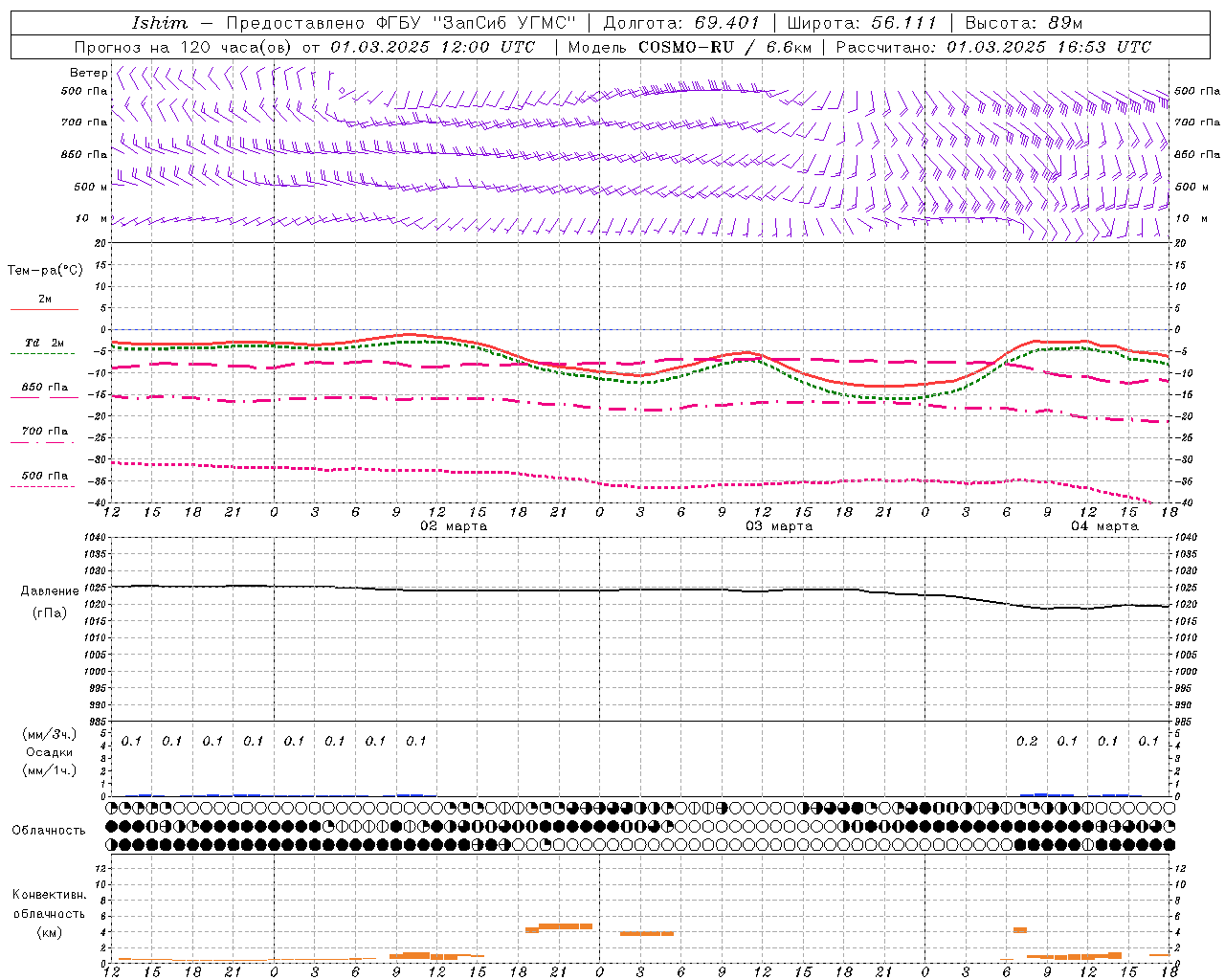Click the 2м temperature legend entry
Image resolution: width=1225 pixels, height=980 pixels.
click(45, 300)
